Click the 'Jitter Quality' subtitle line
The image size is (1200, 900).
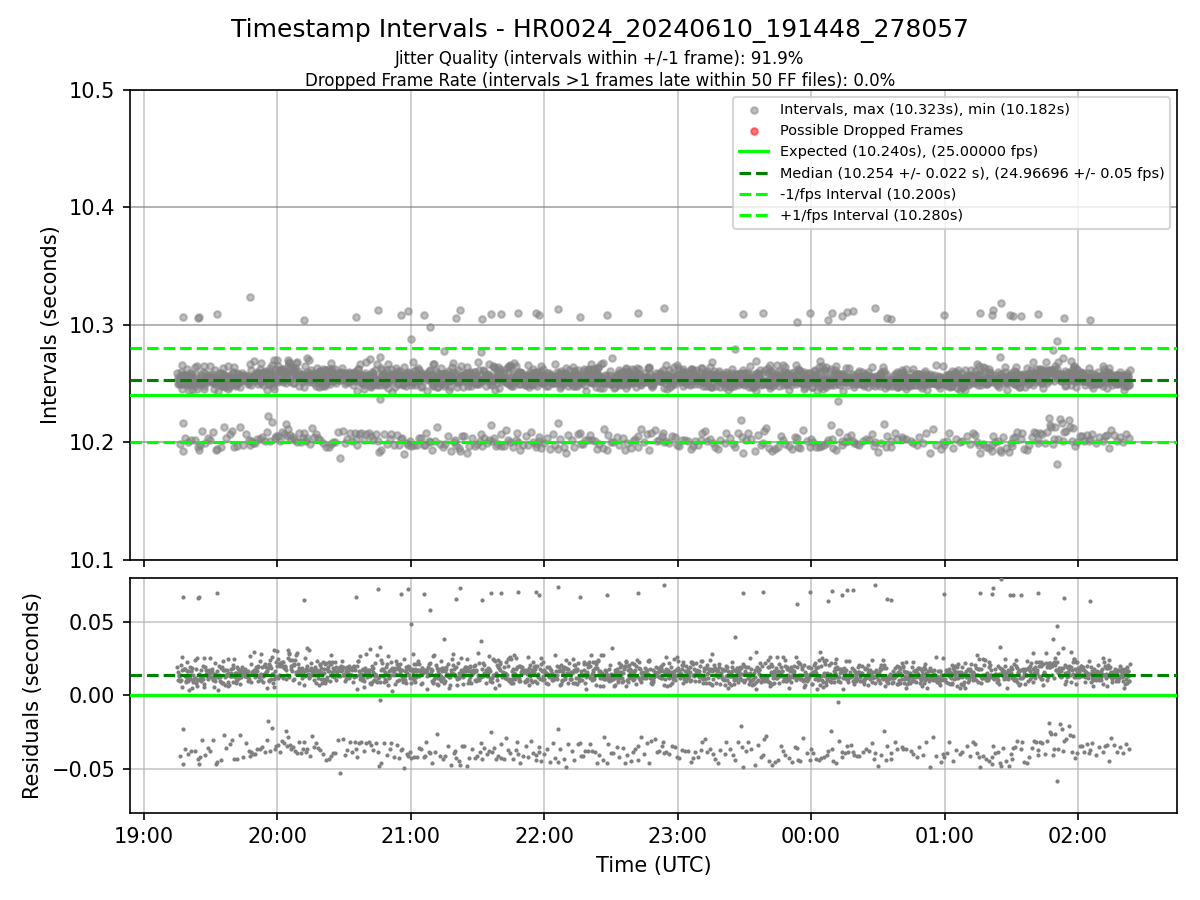tap(599, 59)
